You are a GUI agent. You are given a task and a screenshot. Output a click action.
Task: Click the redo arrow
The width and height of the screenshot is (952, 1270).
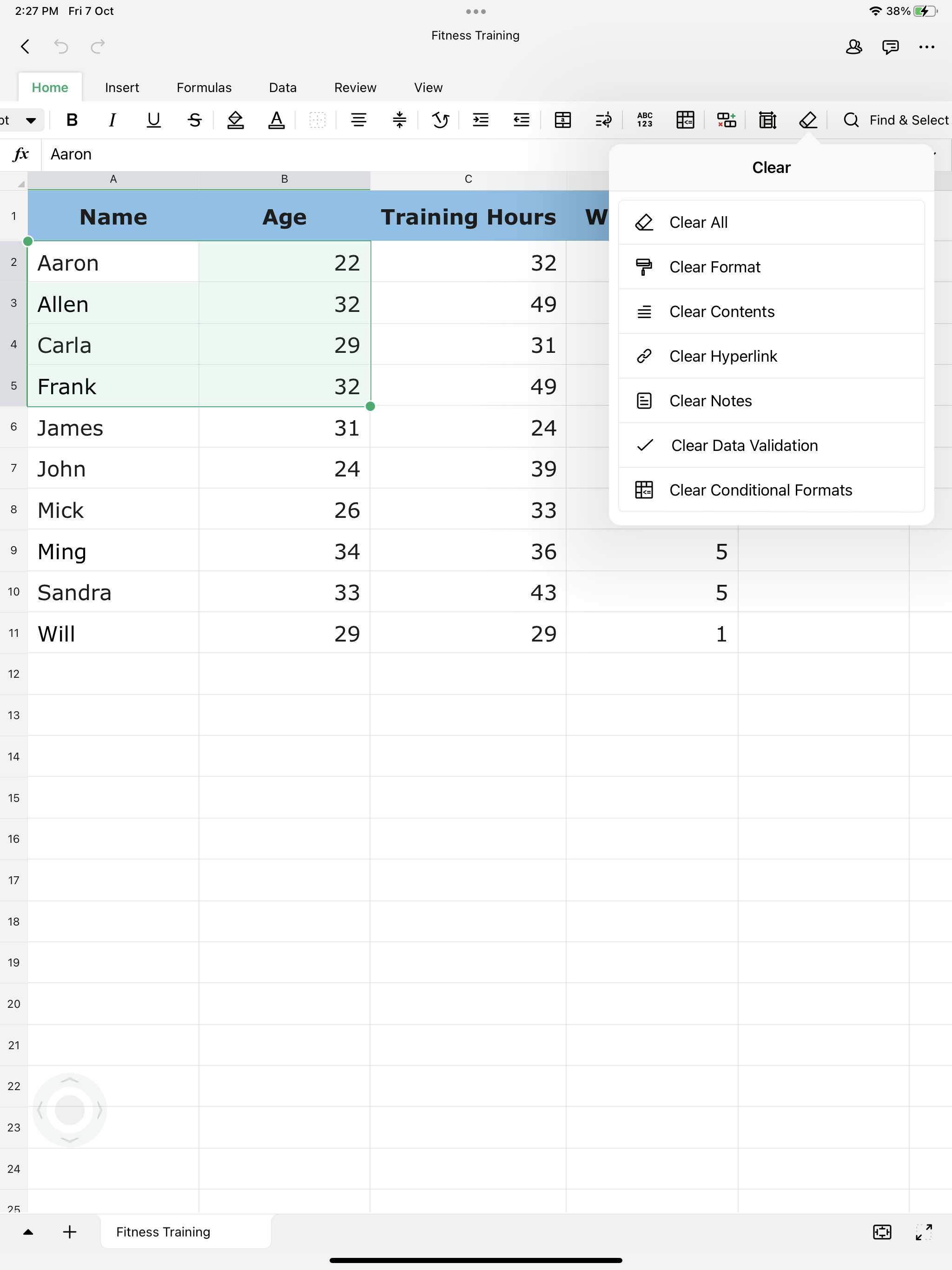[x=98, y=46]
